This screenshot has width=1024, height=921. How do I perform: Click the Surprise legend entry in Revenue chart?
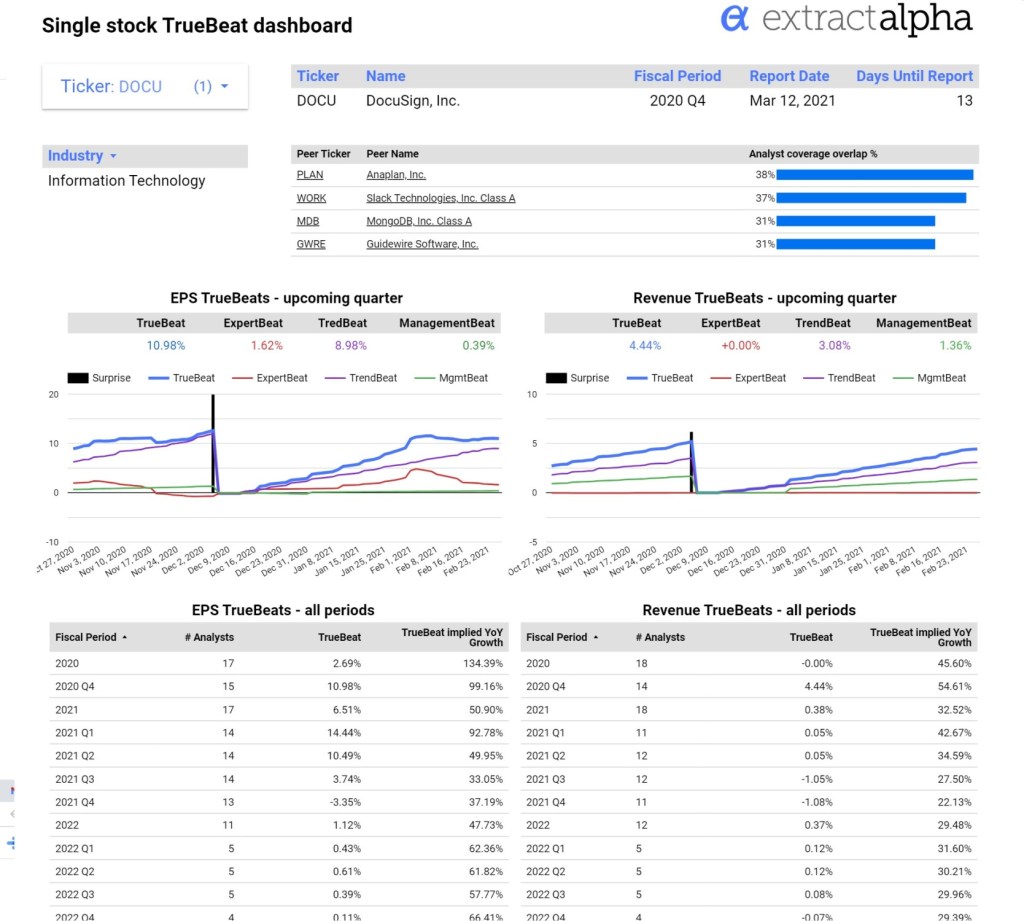577,378
